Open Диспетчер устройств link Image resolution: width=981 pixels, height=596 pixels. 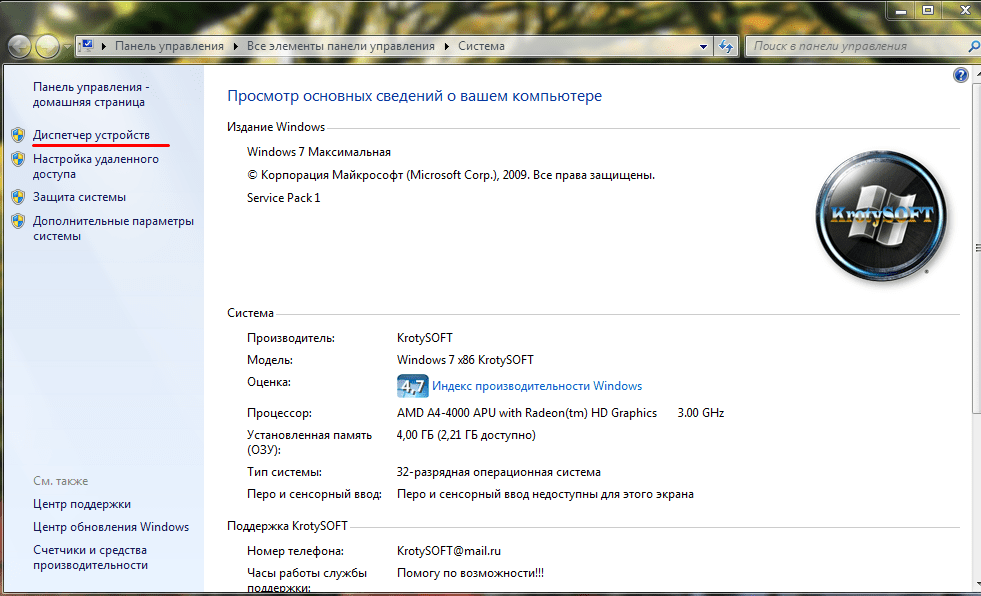click(x=91, y=135)
